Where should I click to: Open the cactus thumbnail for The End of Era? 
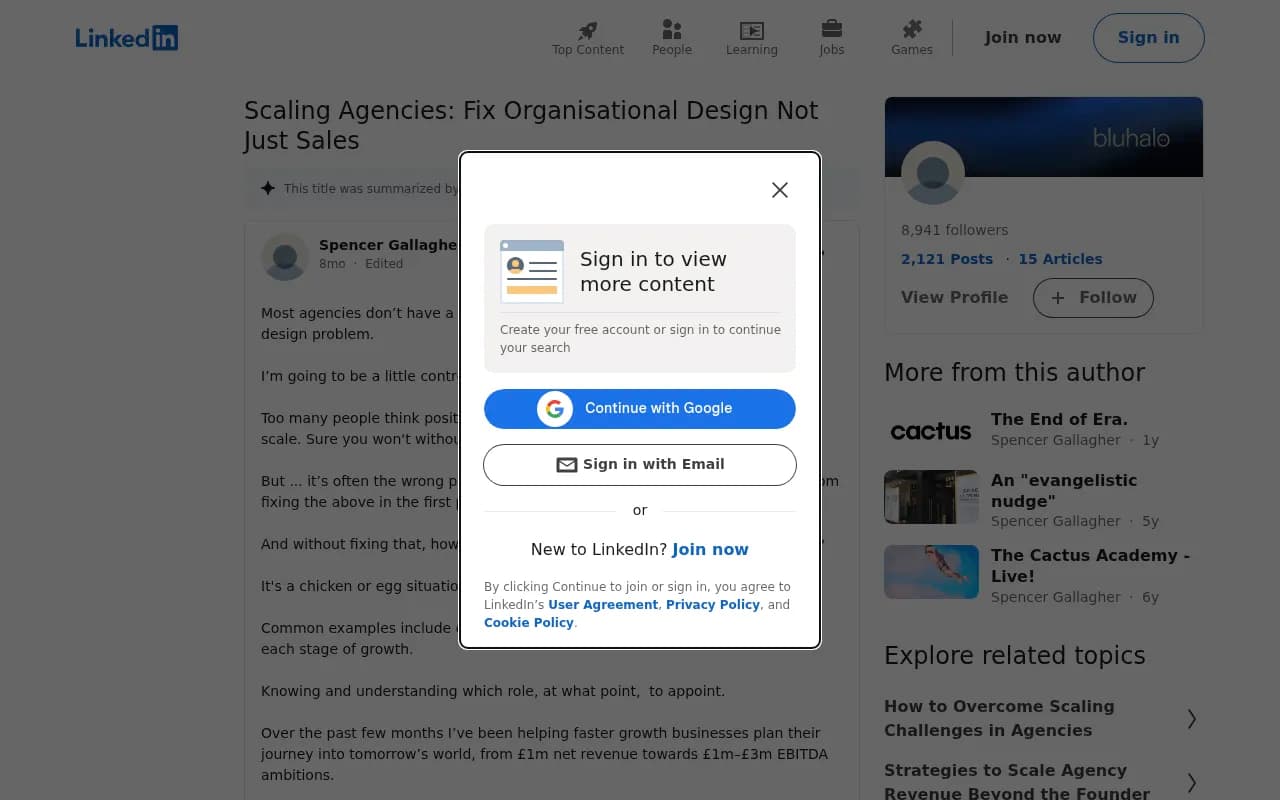click(x=931, y=431)
